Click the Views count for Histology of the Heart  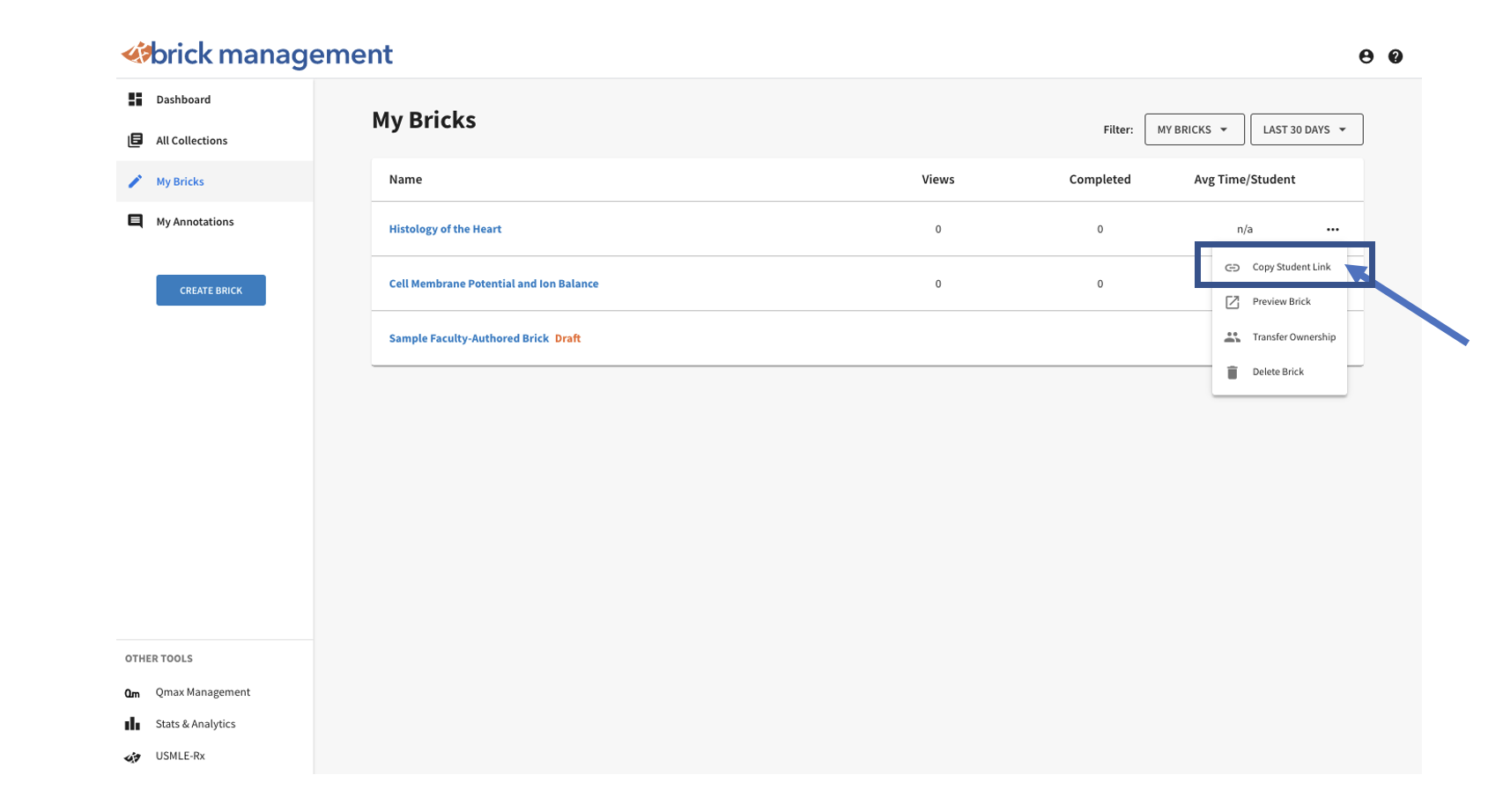[937, 229]
